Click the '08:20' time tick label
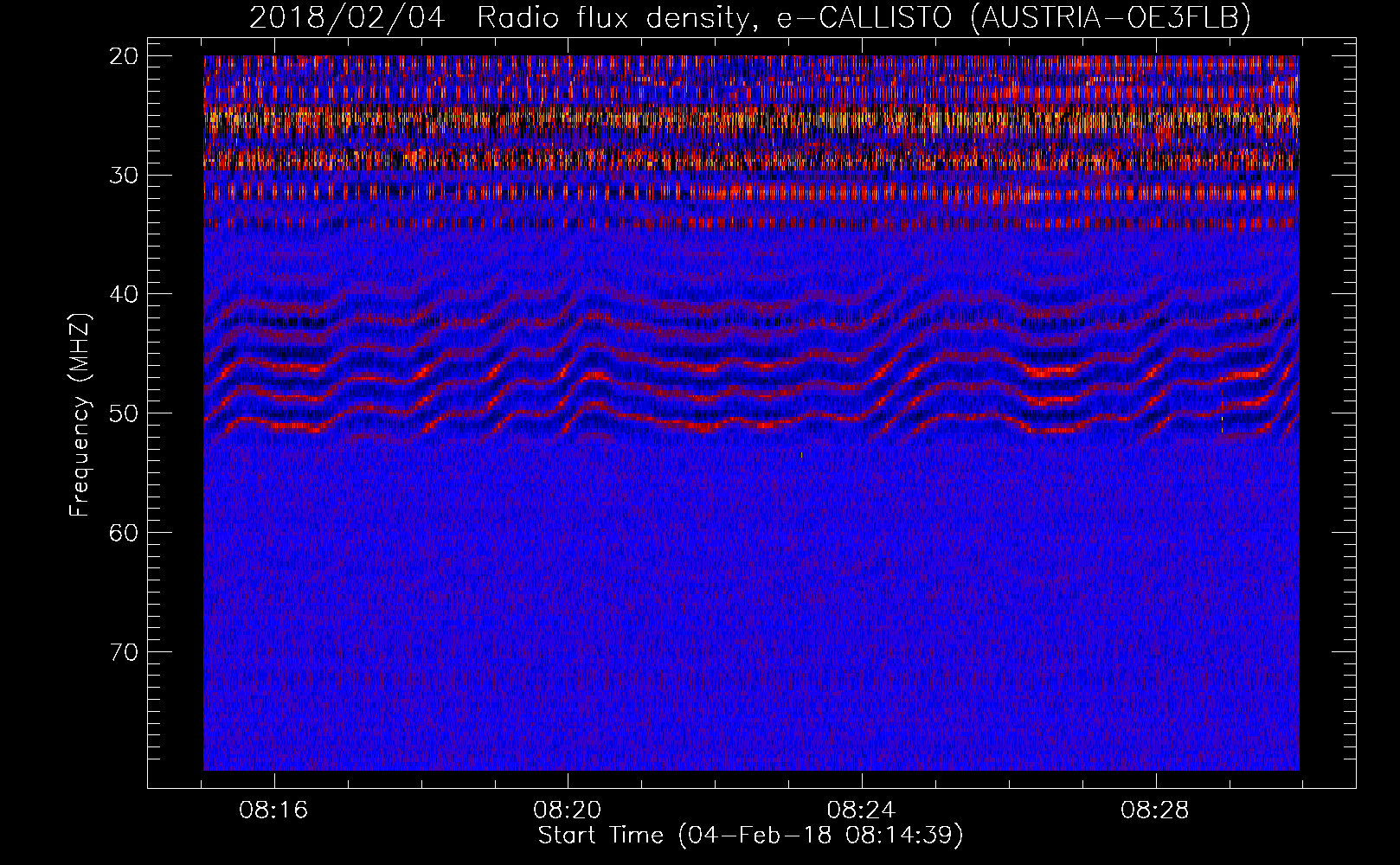The image size is (1400, 865). point(568,811)
